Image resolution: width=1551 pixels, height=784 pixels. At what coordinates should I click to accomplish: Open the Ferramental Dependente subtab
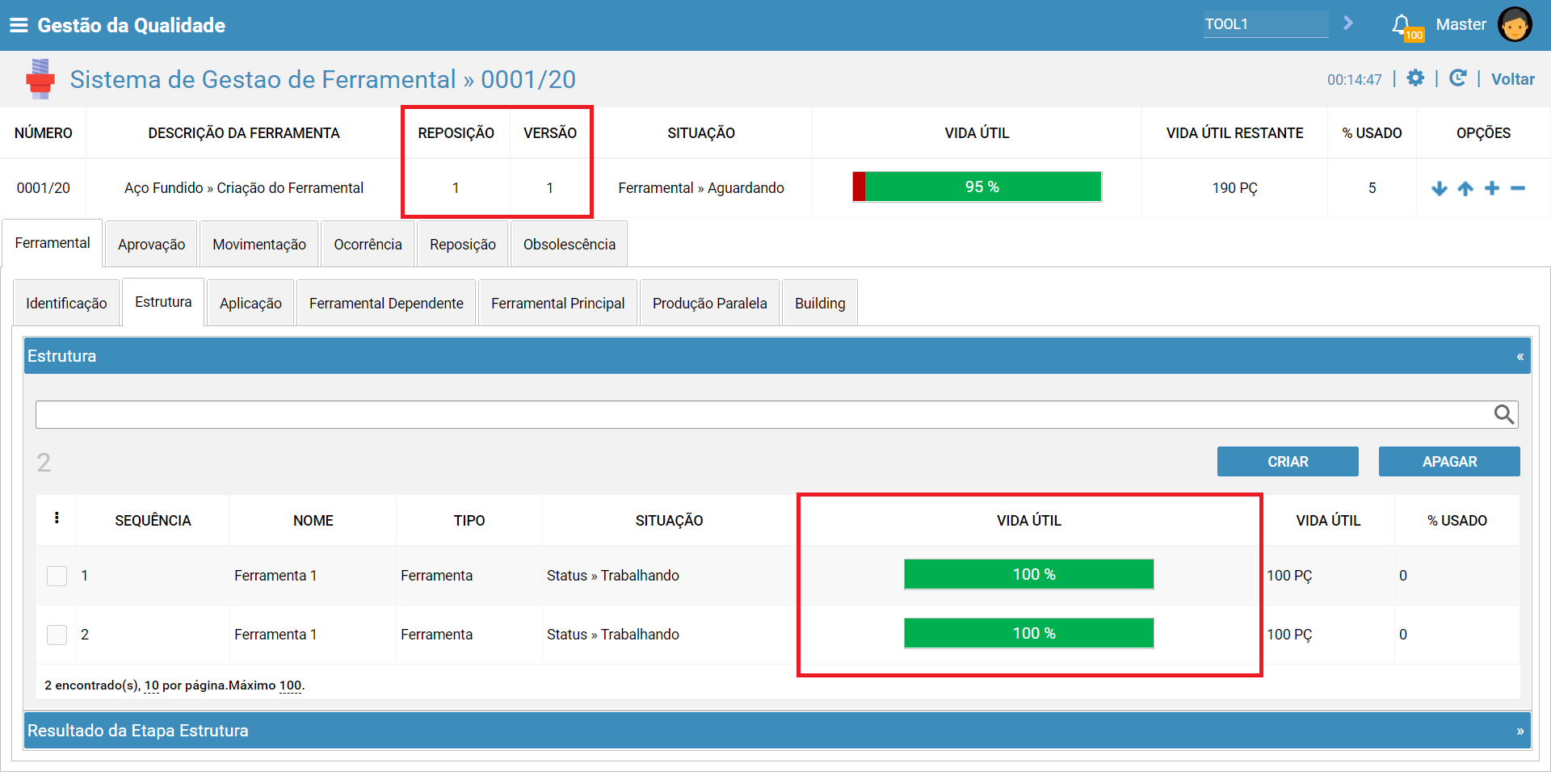pos(386,303)
